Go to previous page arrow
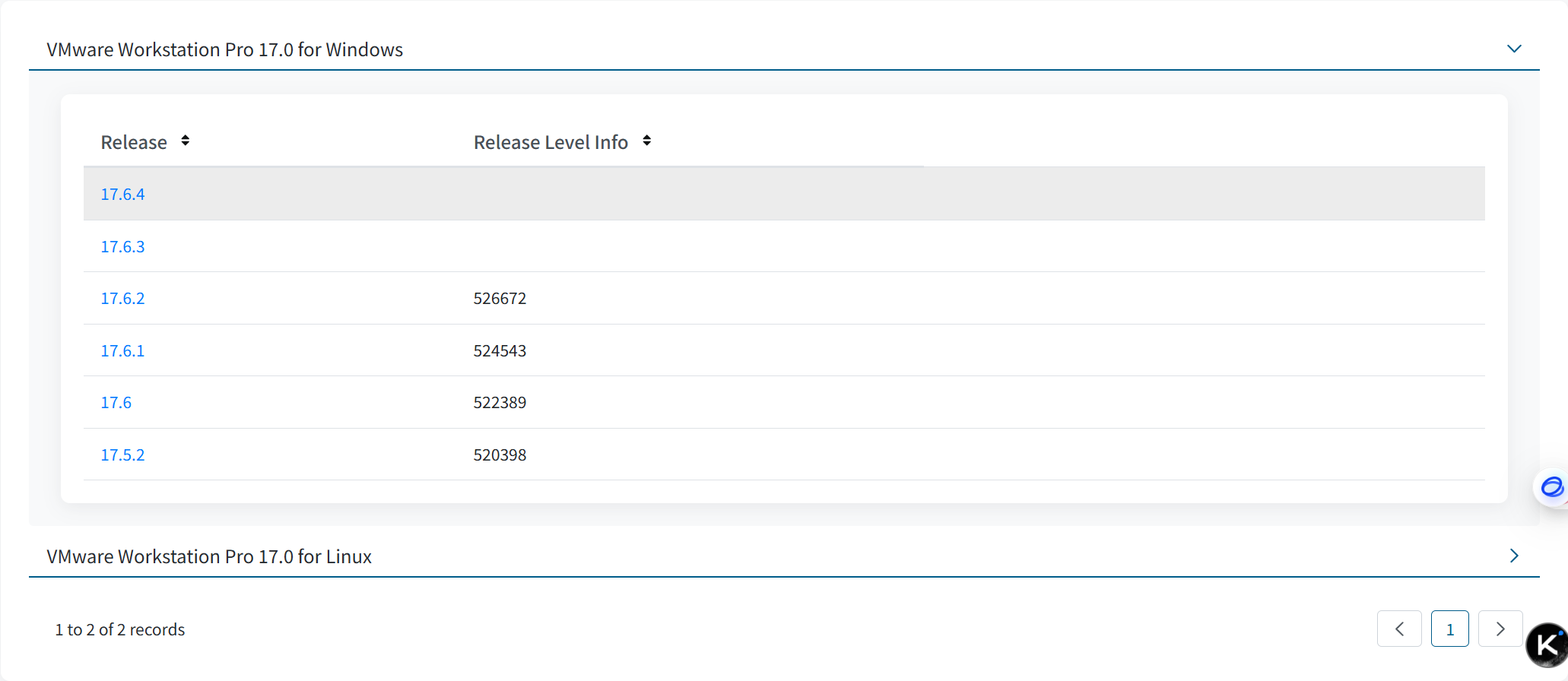The image size is (1568, 681). [x=1398, y=629]
